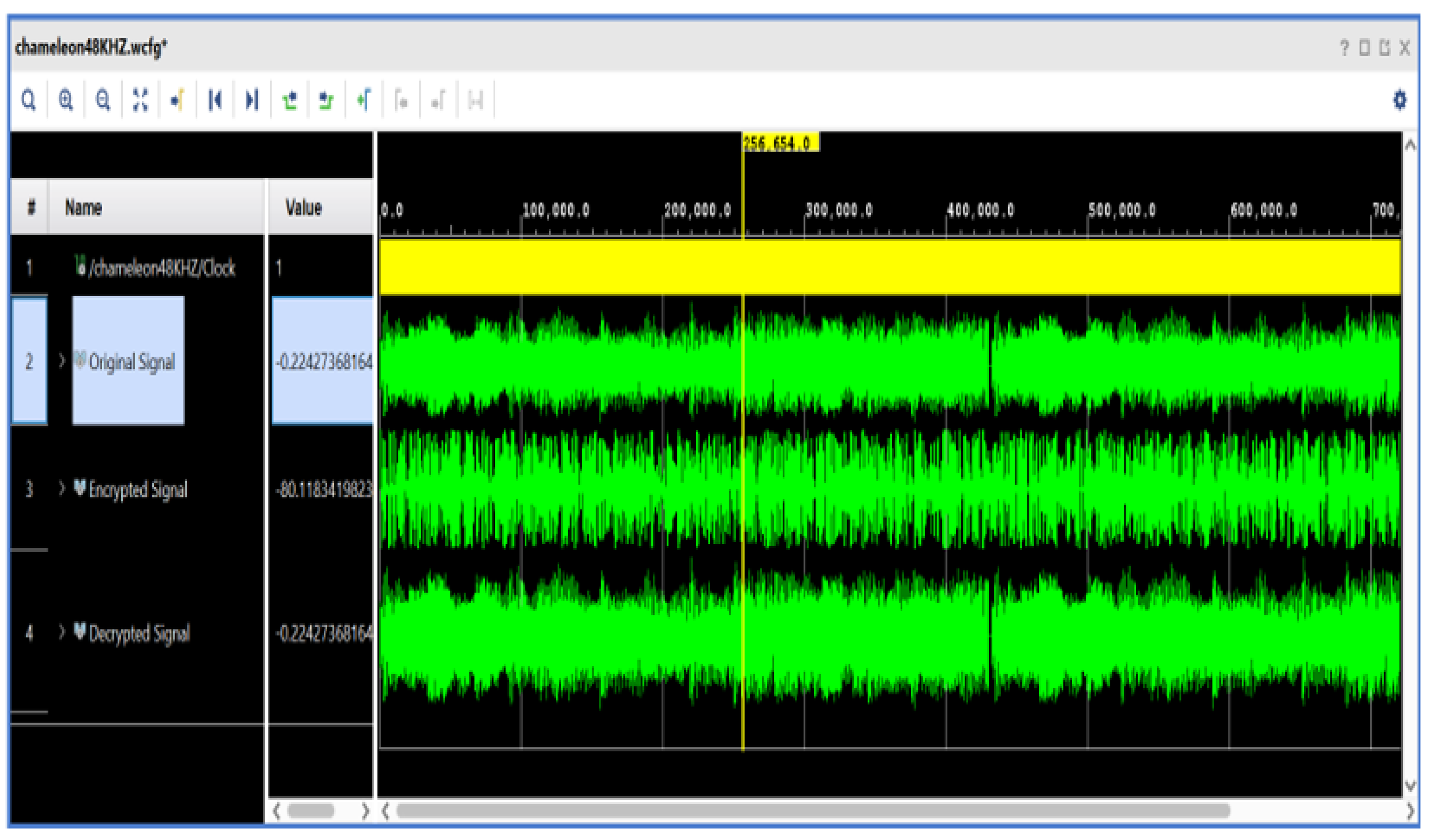Click the Zoom In magnifier icon
This screenshot has width=1431, height=840.
pos(66,100)
